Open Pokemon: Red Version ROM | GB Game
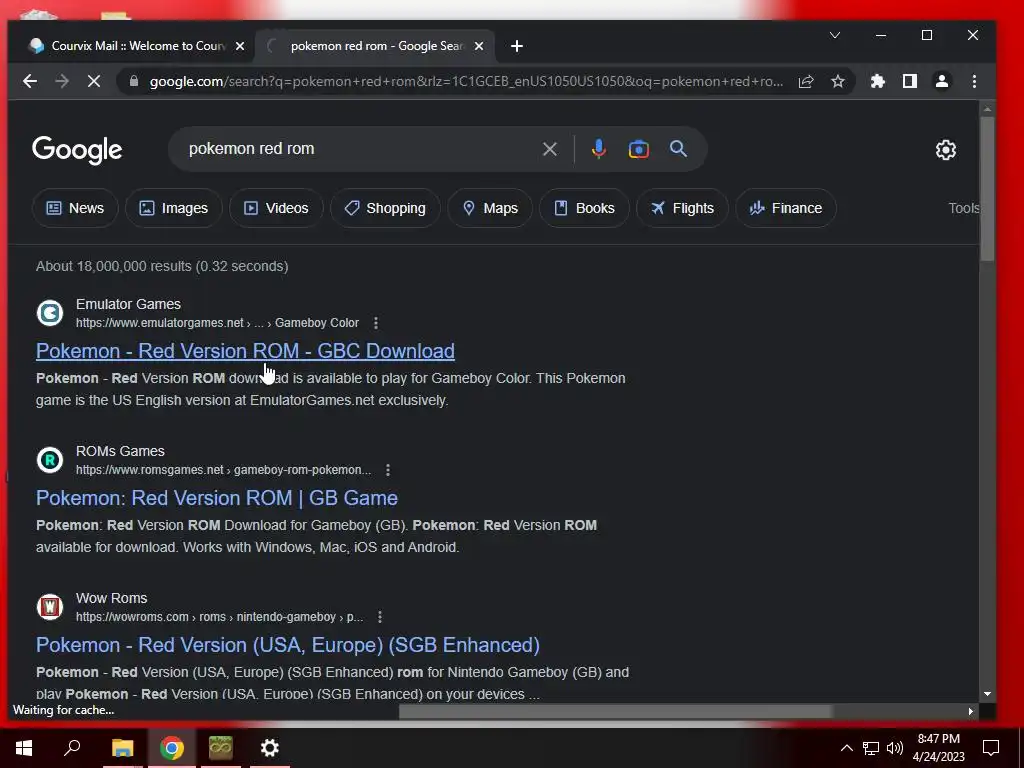Viewport: 1024px width, 768px height. point(217,498)
